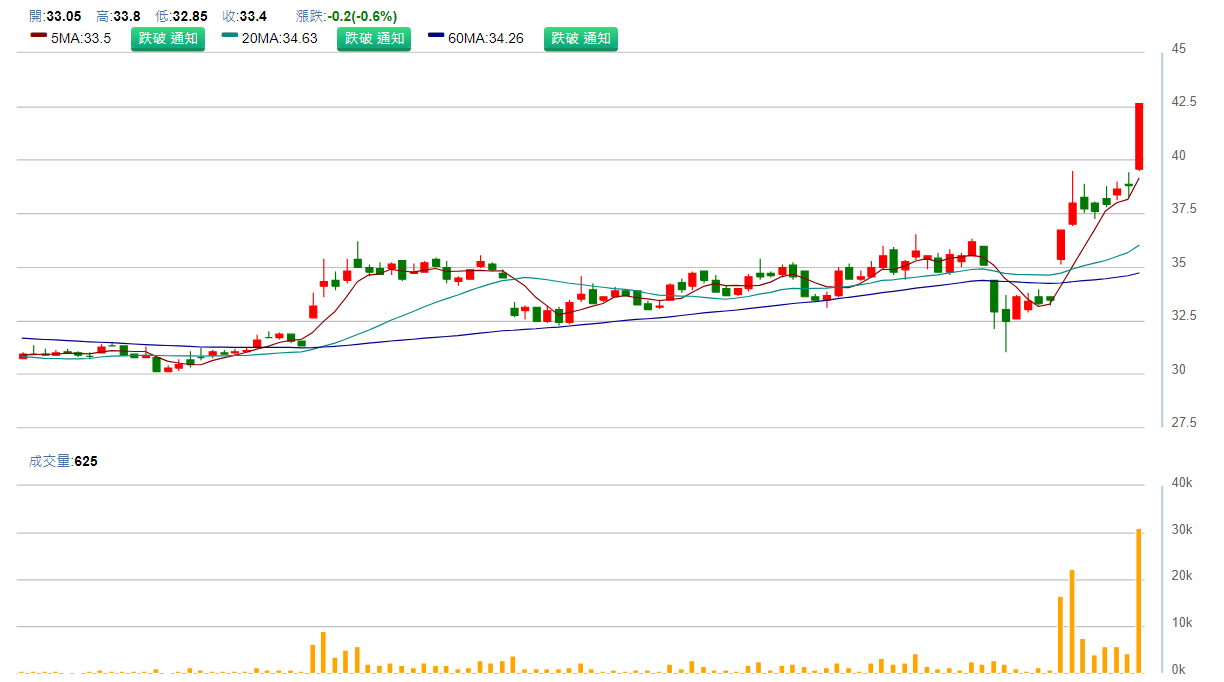Click the tall red candlestick at far right
Screen dimensions: 1224x682
coord(1138,136)
